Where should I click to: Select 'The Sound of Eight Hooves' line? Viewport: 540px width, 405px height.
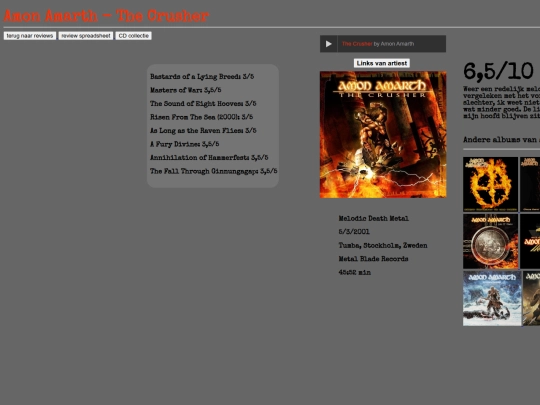(203, 103)
